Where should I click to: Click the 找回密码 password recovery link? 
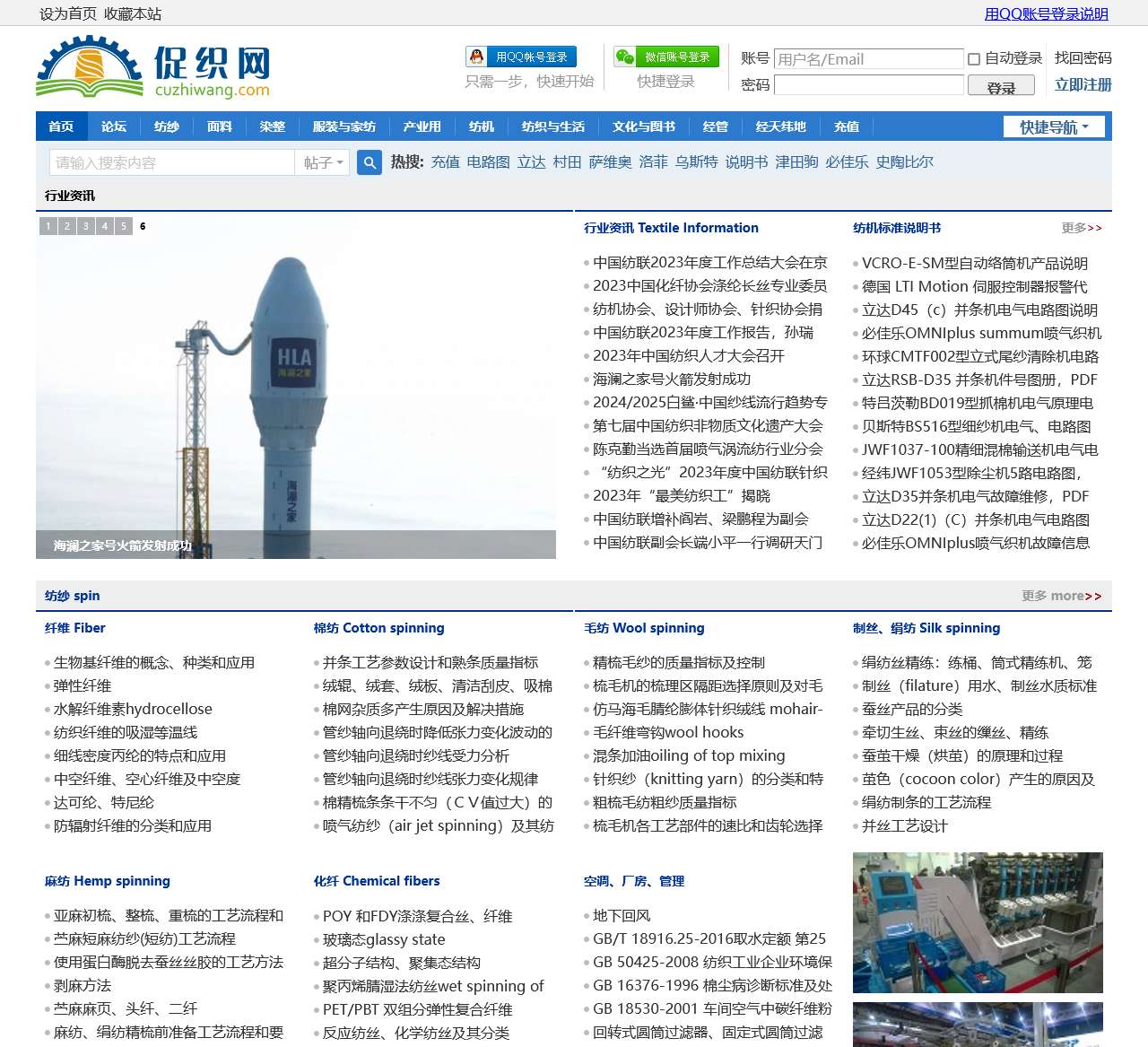click(x=1081, y=57)
